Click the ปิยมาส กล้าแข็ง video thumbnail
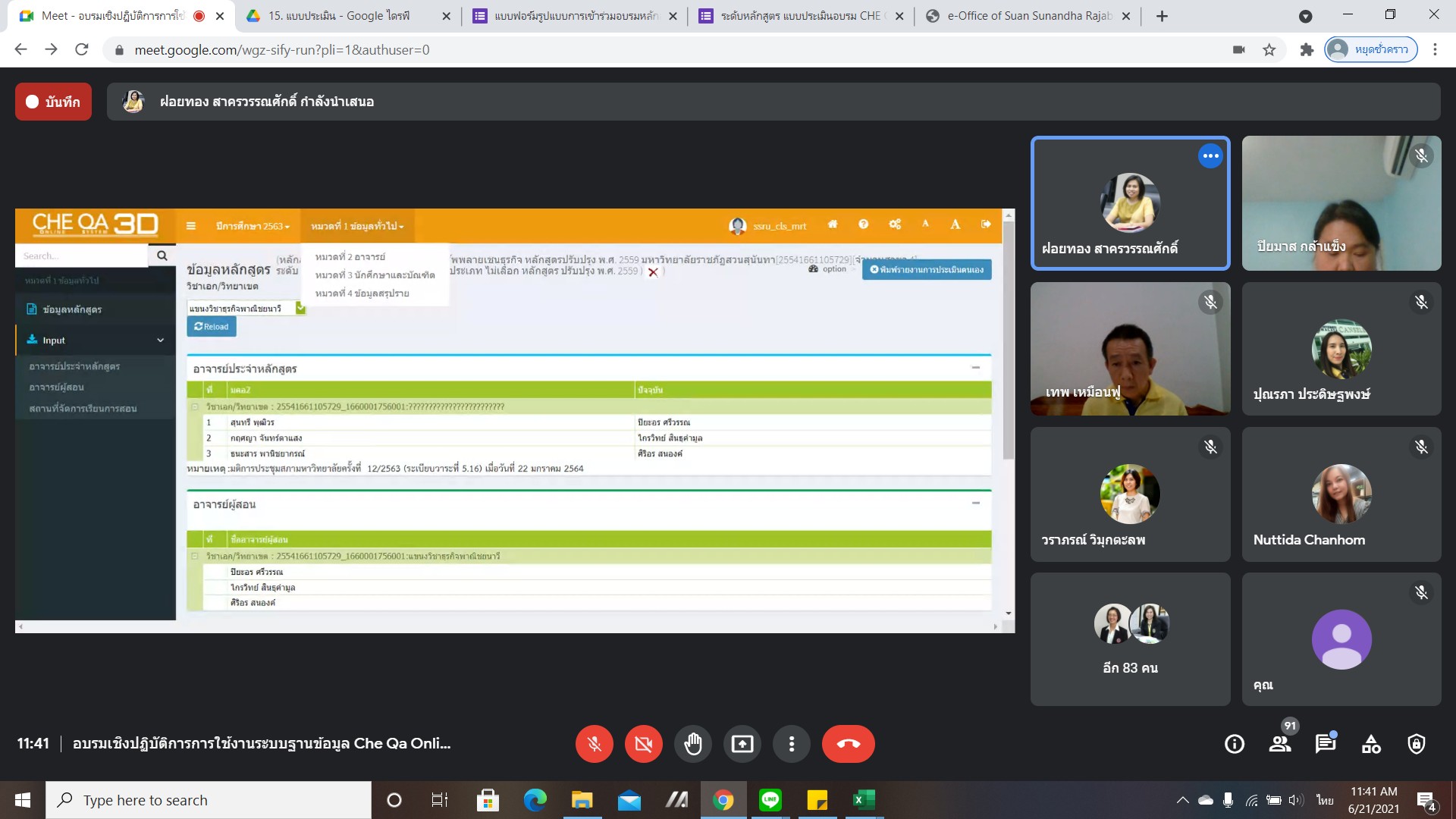 (1341, 203)
